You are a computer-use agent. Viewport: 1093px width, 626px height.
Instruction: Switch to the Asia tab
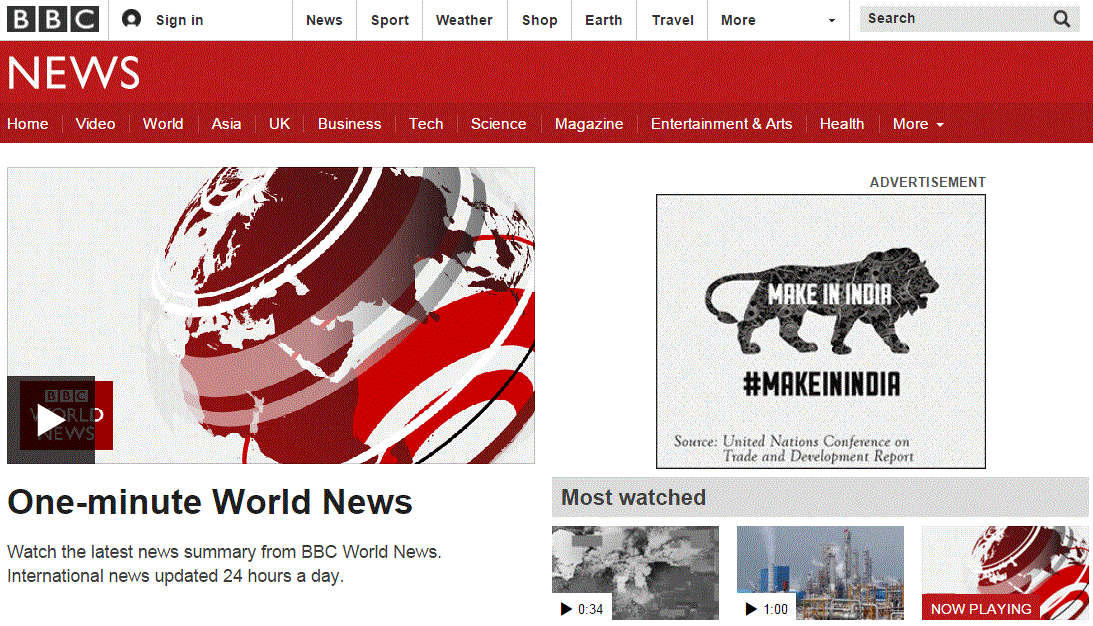click(x=227, y=124)
